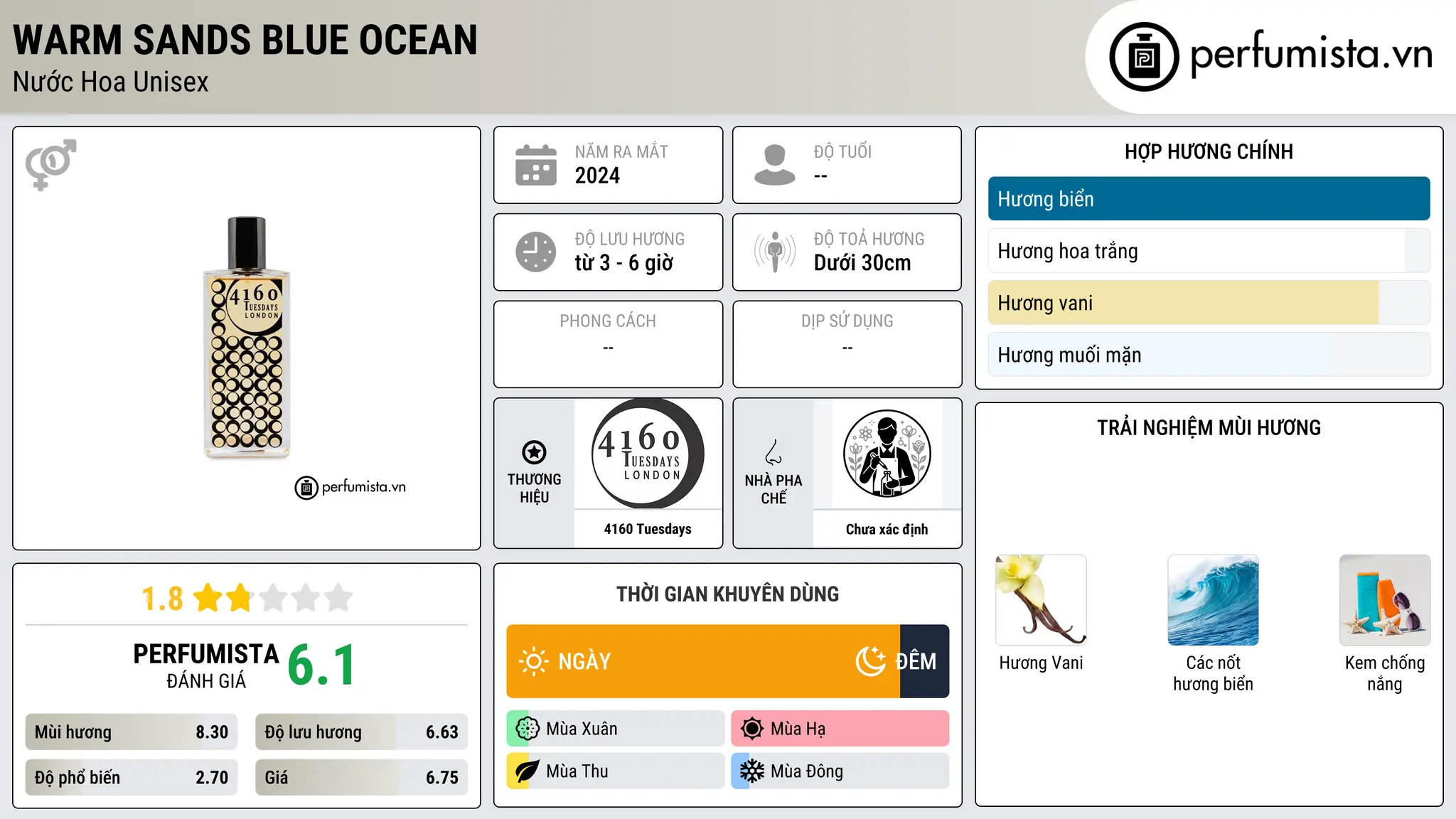Viewport: 1456px width, 819px height.
Task: Click the 4160 Tuesdays London brand logo
Action: click(648, 454)
